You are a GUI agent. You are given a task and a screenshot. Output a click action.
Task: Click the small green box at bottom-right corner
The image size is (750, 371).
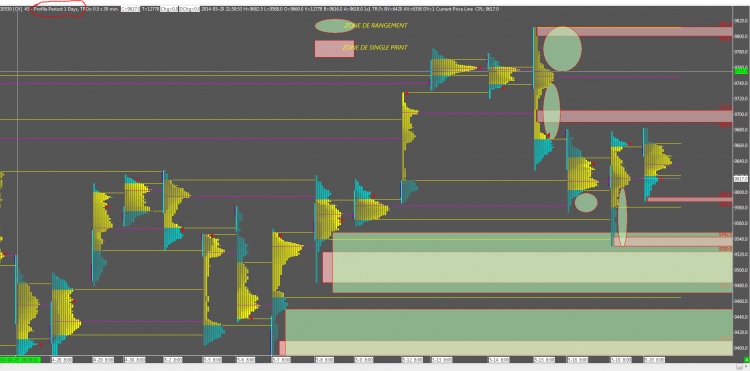746,360
